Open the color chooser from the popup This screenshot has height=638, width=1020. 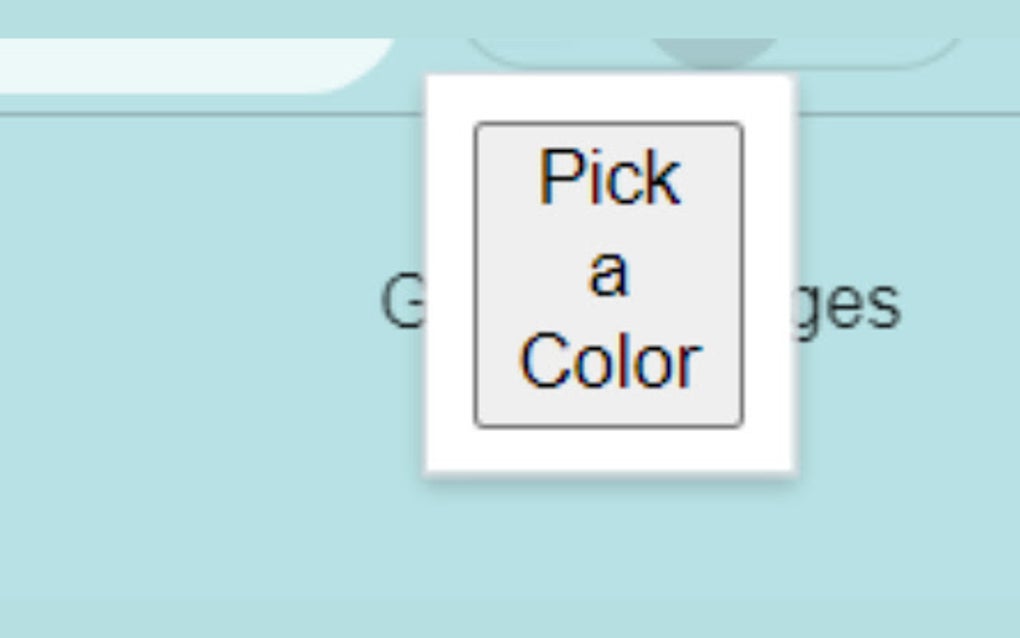point(607,272)
